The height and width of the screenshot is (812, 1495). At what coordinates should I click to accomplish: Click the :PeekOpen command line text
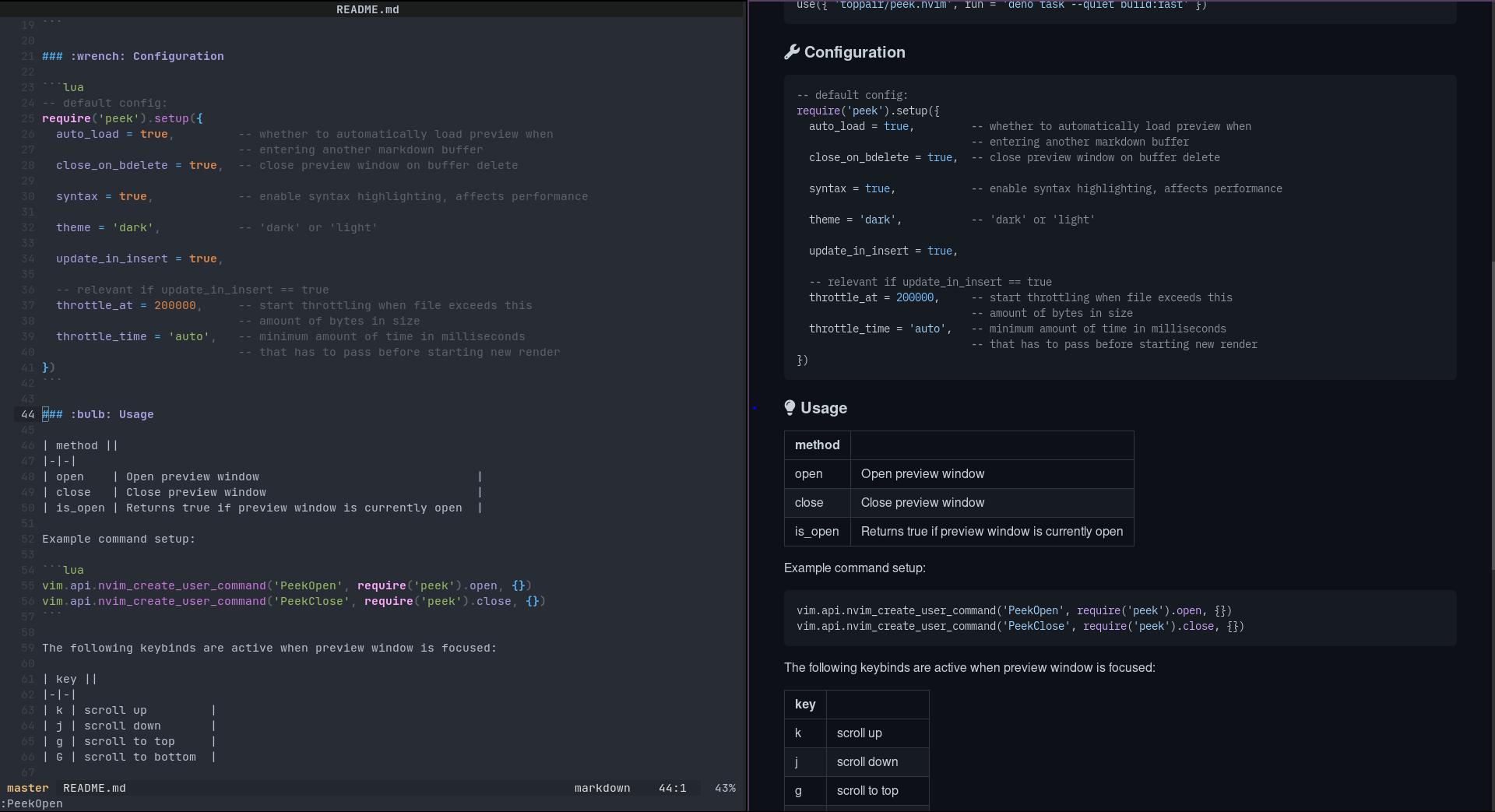click(x=32, y=803)
